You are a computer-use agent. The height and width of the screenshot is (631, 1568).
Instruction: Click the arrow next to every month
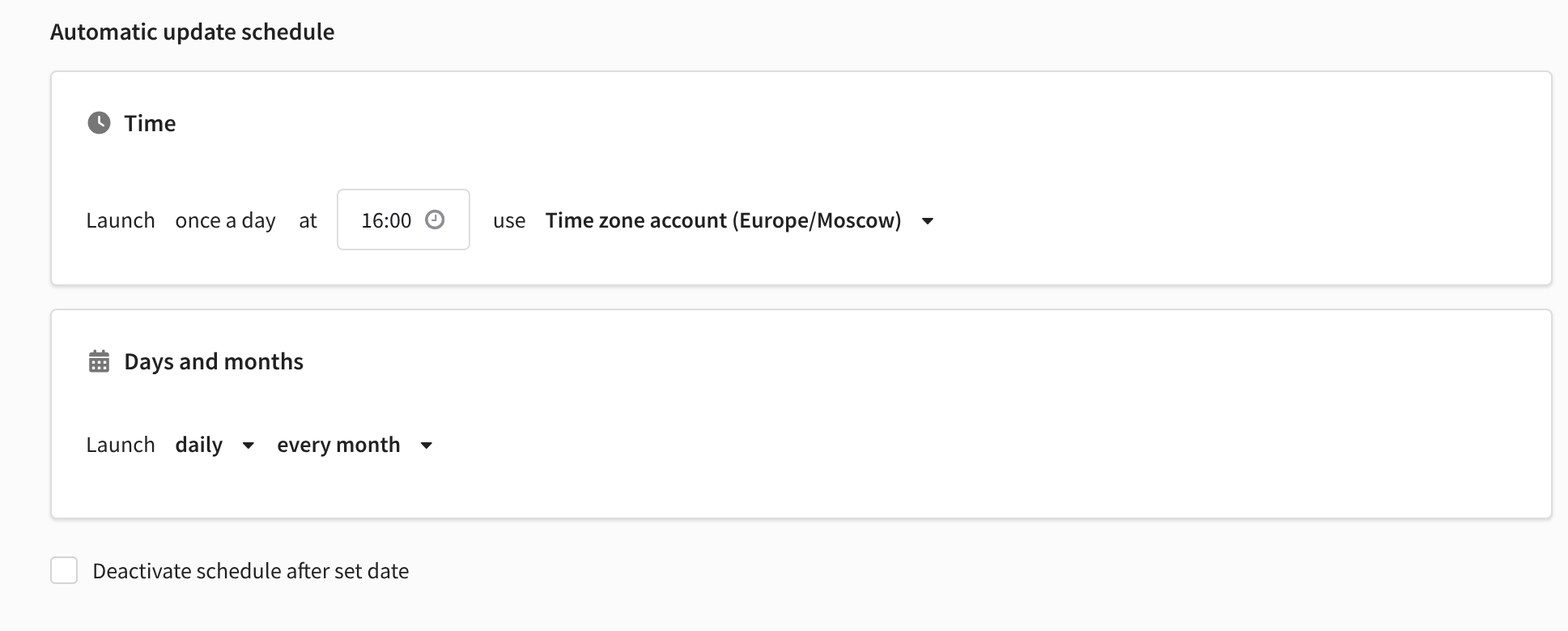pyautogui.click(x=427, y=446)
